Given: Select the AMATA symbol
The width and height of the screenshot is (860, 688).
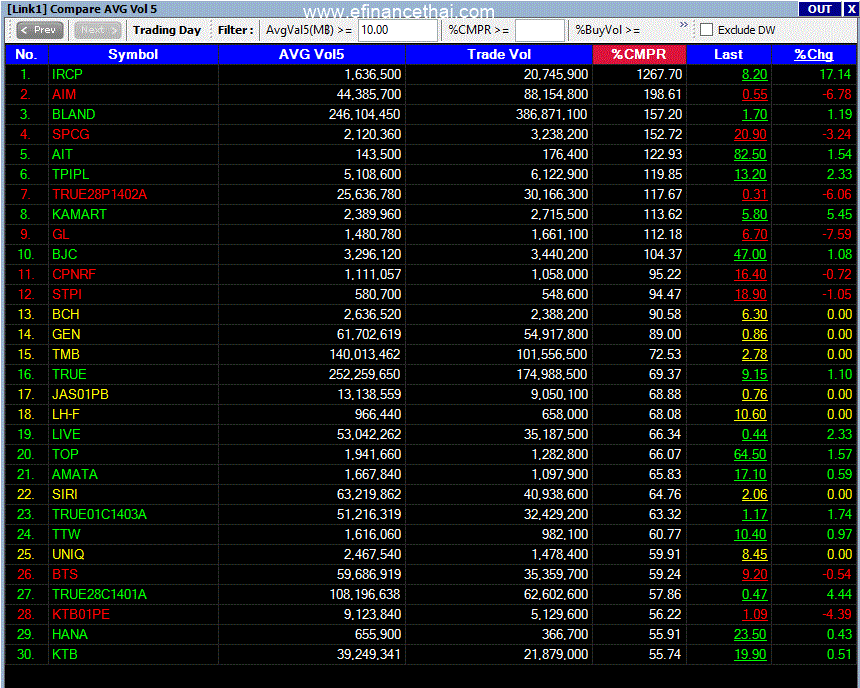Looking at the screenshot, I should [75, 475].
